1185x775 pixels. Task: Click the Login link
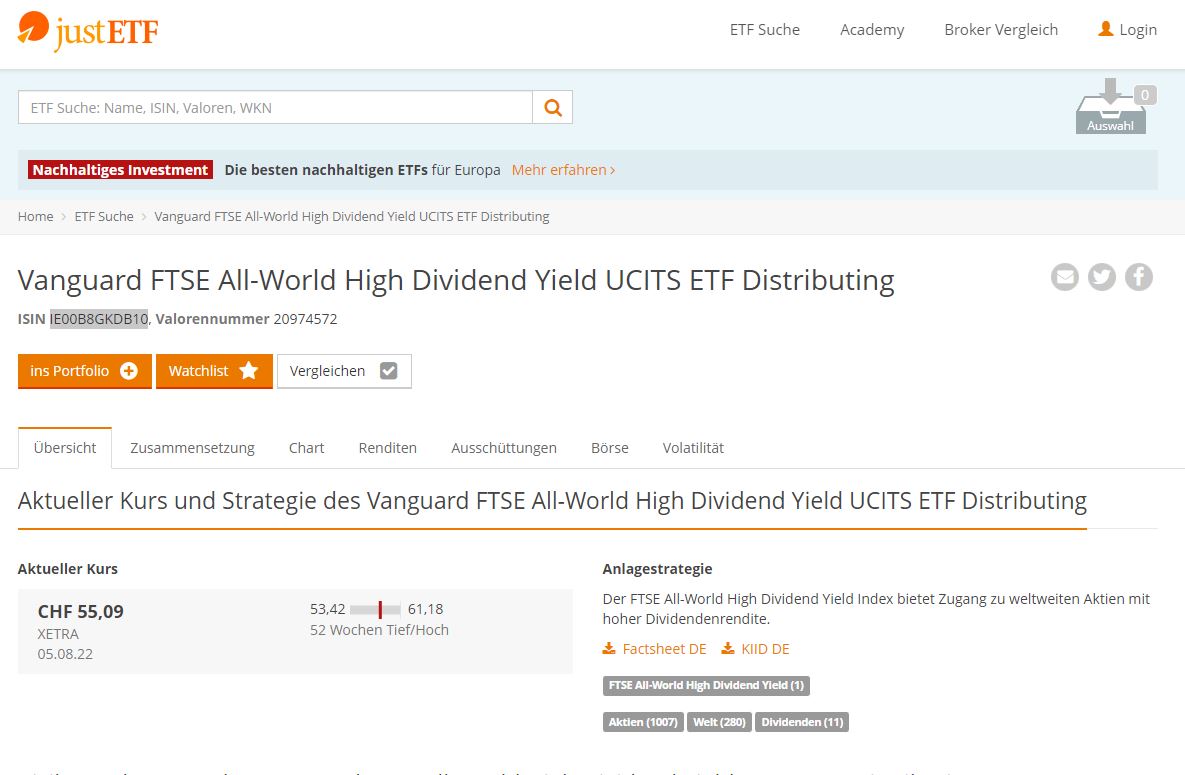click(x=1138, y=29)
